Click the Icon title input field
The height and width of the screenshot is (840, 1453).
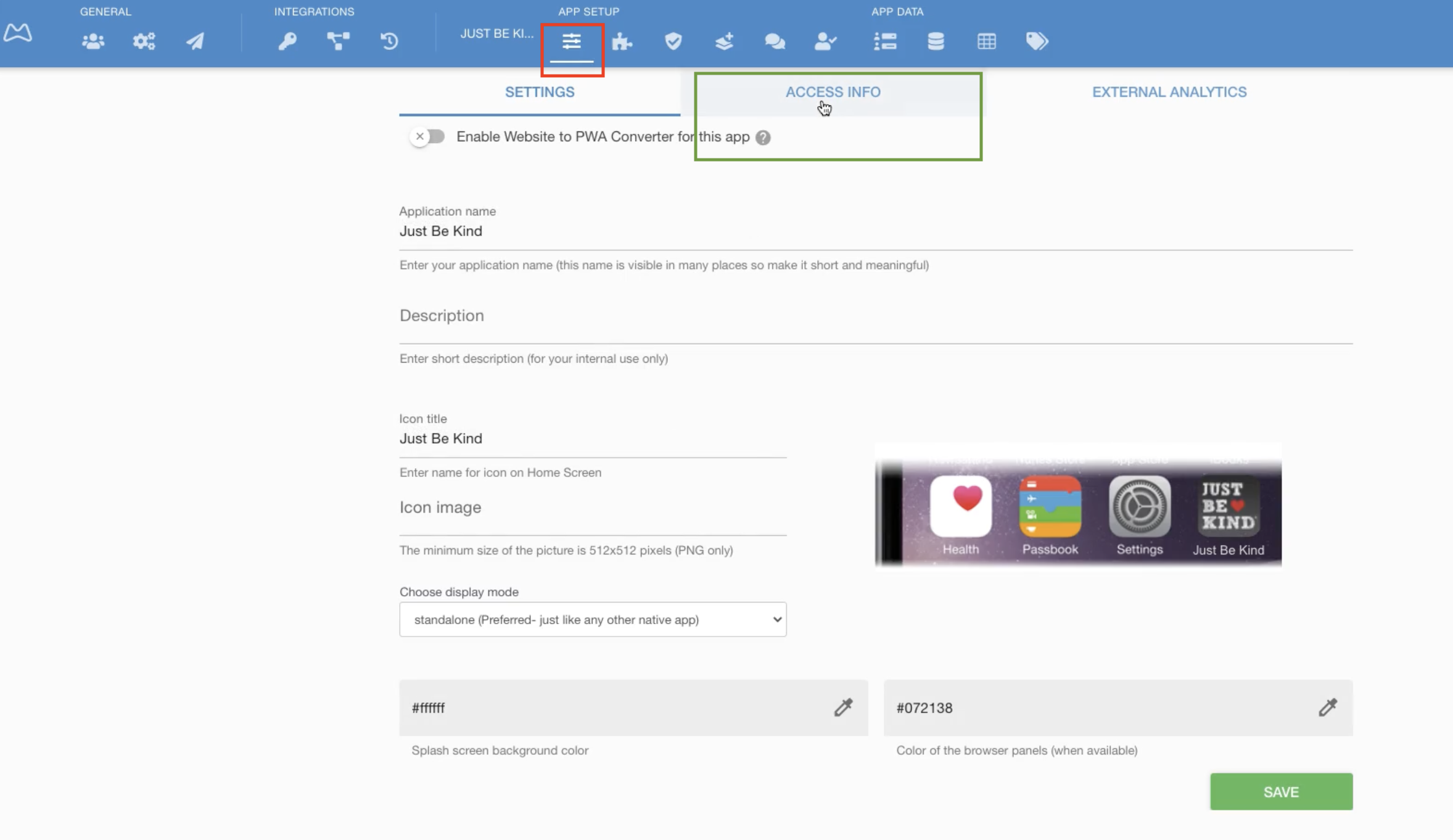pyautogui.click(x=593, y=439)
